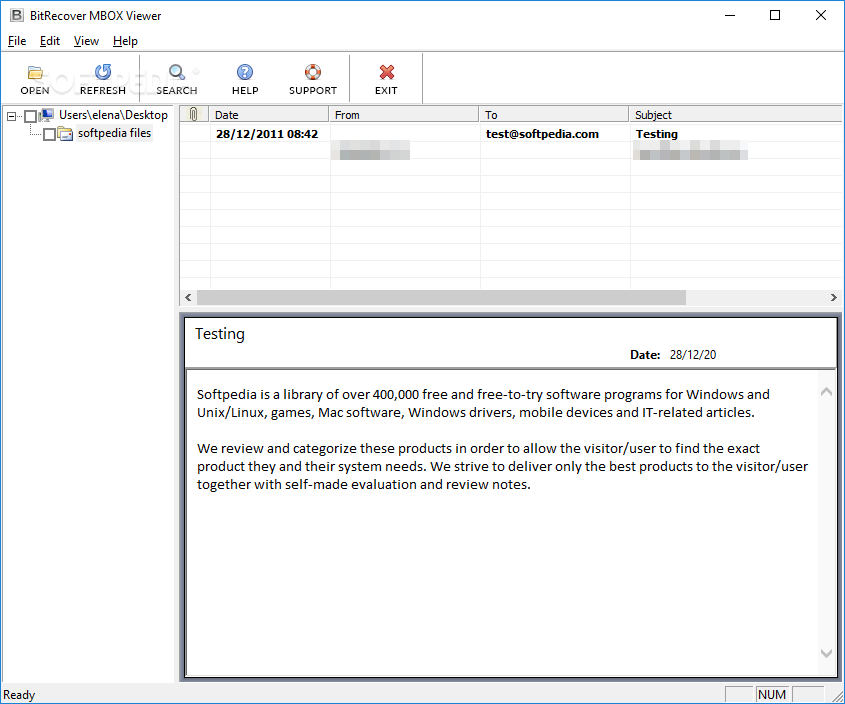Click the NUM status bar indicator

click(x=772, y=694)
